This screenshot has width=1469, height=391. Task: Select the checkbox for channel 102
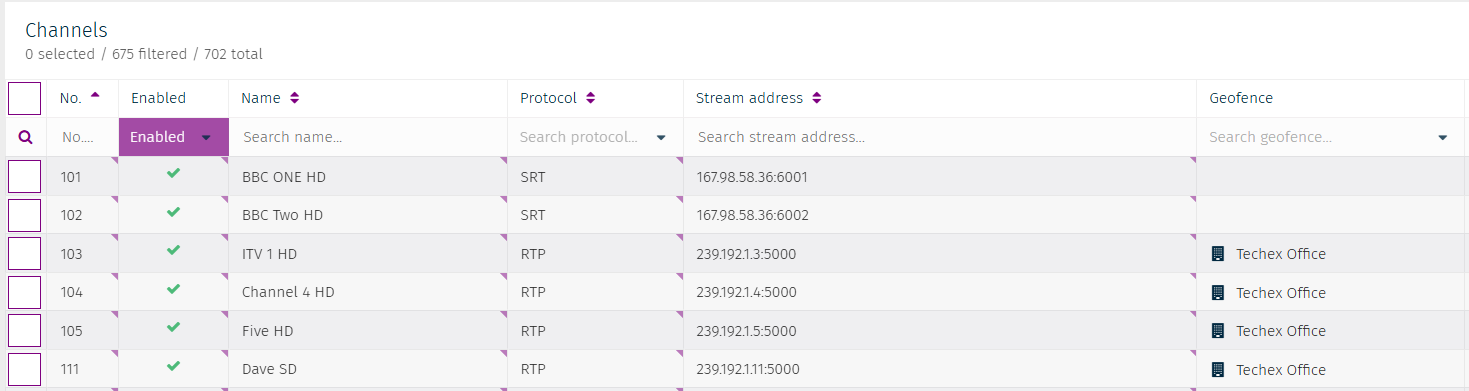click(x=25, y=215)
